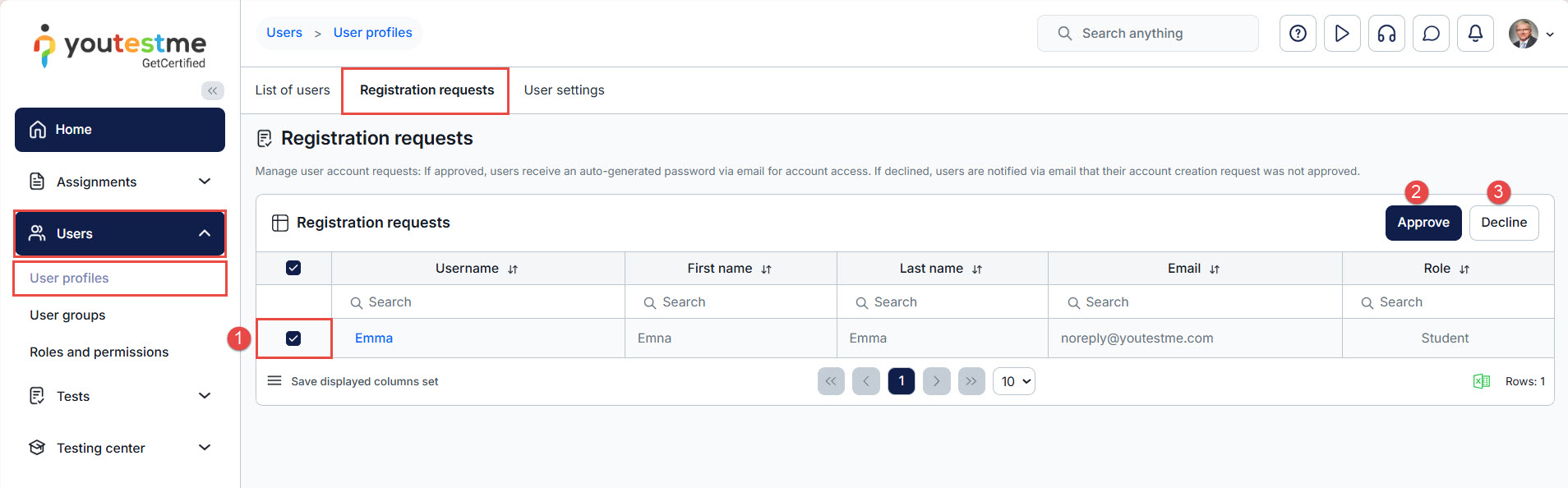1568x488 pixels.
Task: Open the notifications bell icon
Action: [x=1475, y=34]
